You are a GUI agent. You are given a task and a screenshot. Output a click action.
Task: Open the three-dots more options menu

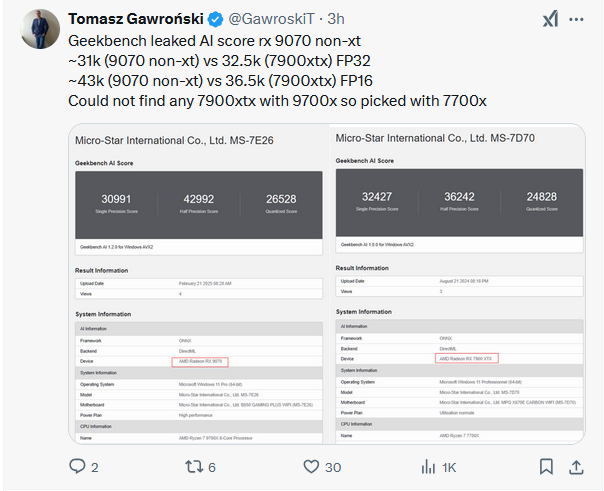pyautogui.click(x=578, y=18)
